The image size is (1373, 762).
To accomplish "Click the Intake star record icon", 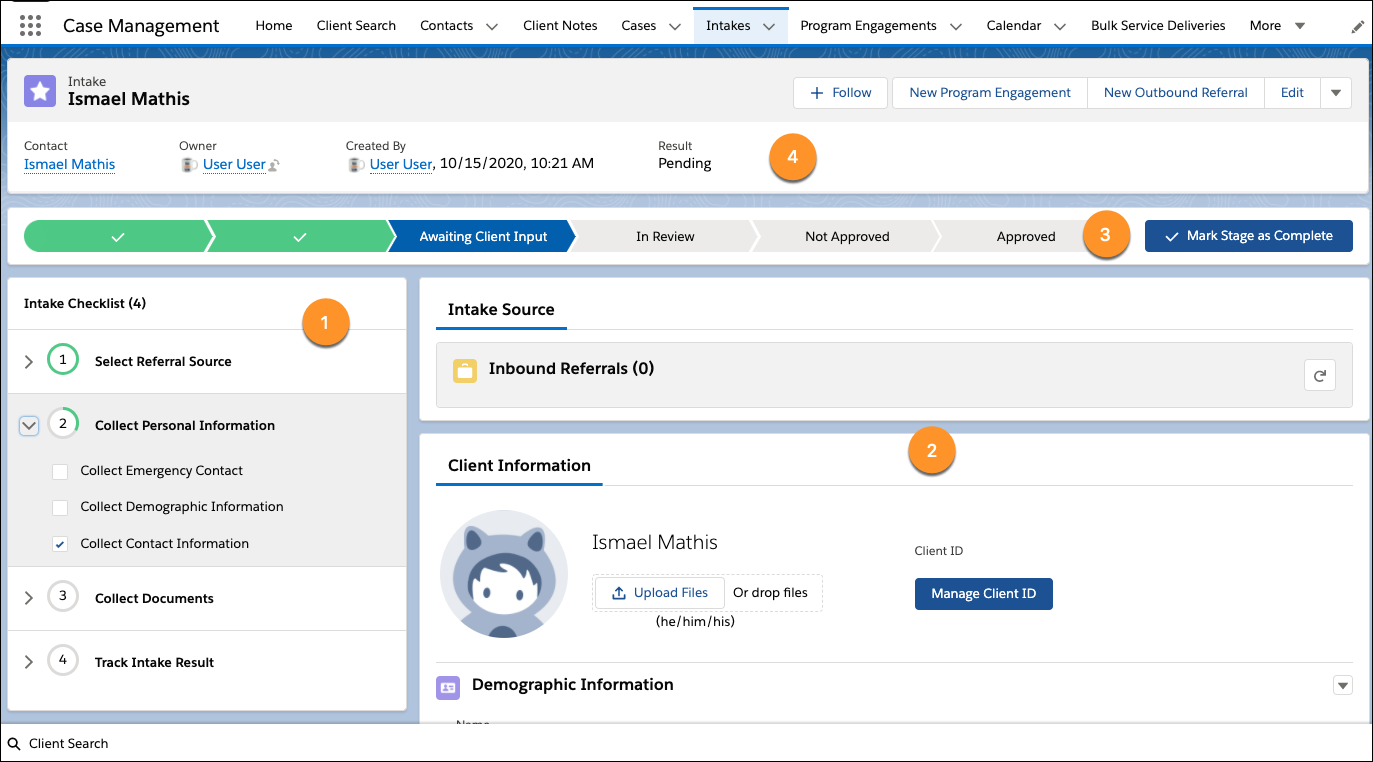I will coord(40,91).
